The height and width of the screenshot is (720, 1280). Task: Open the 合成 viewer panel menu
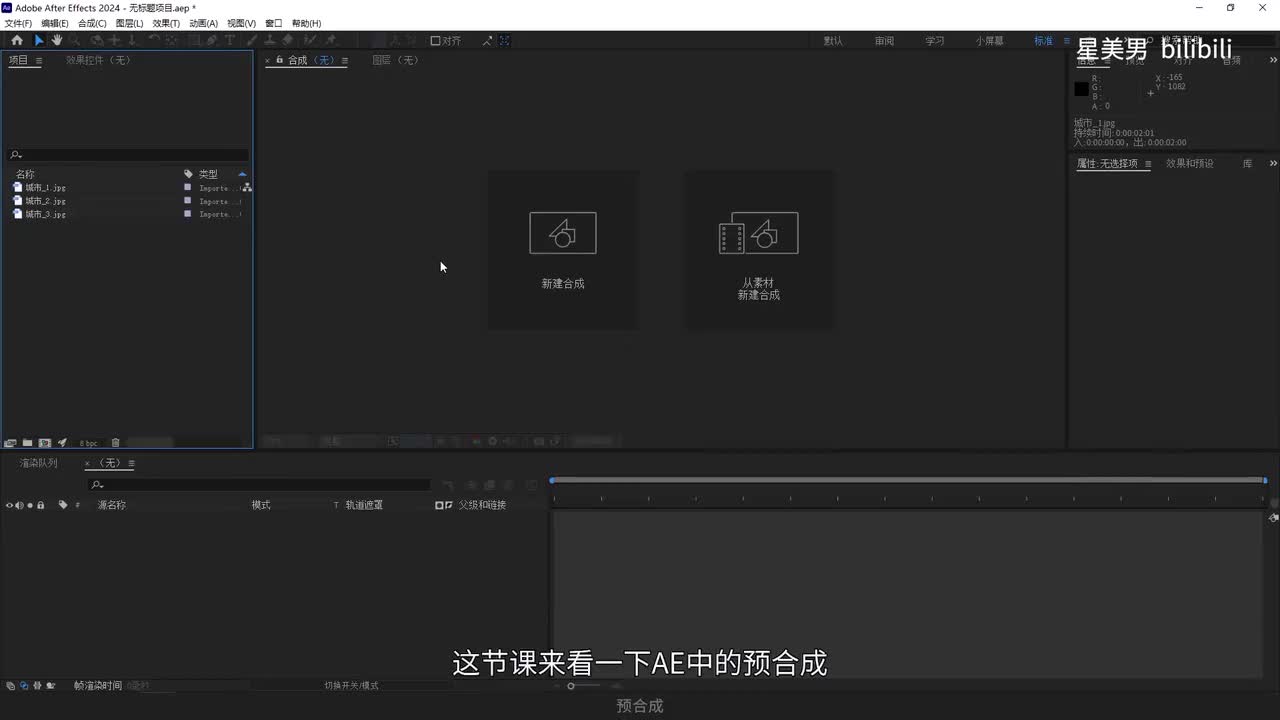coord(344,61)
